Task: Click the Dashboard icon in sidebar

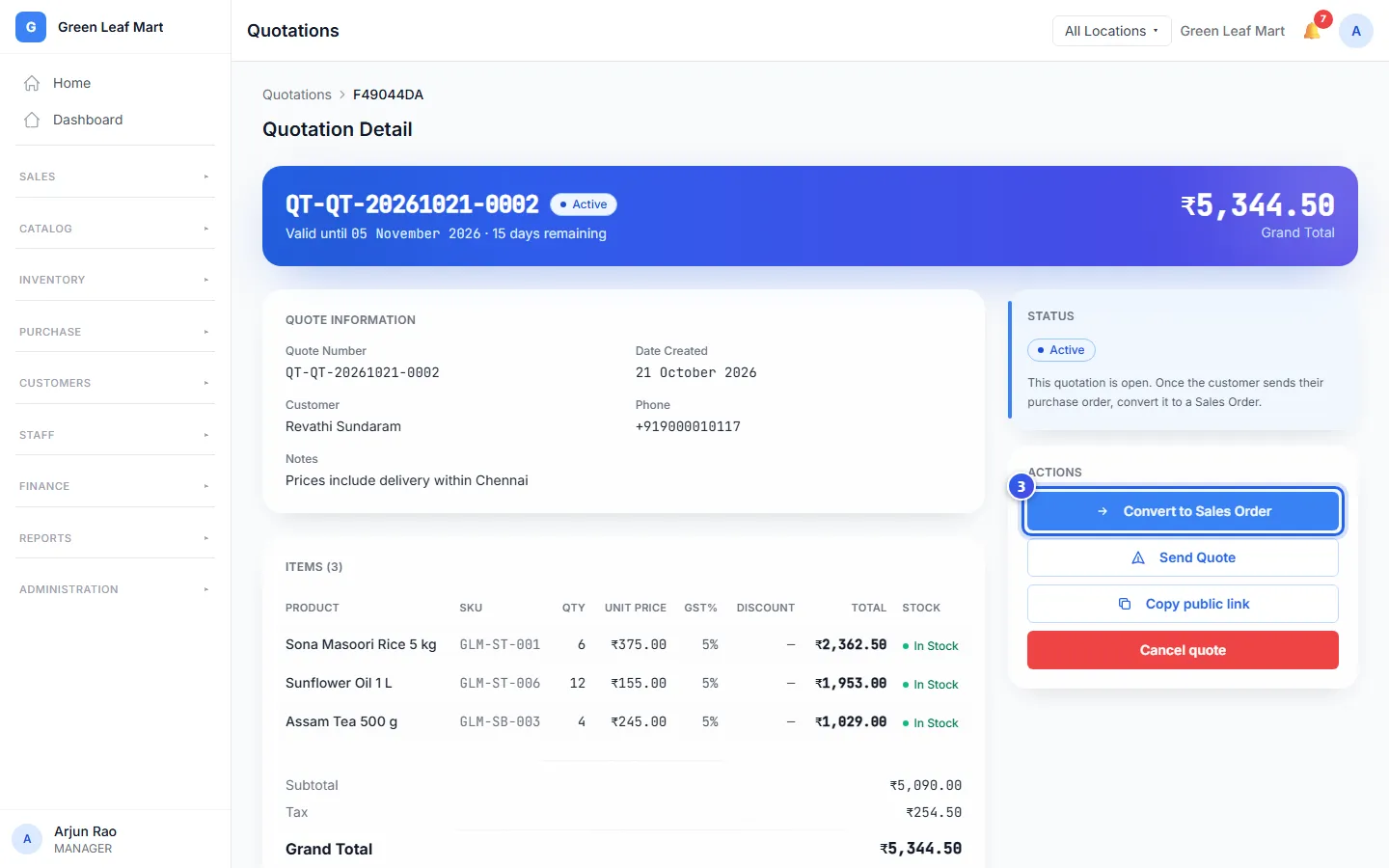Action: point(32,120)
